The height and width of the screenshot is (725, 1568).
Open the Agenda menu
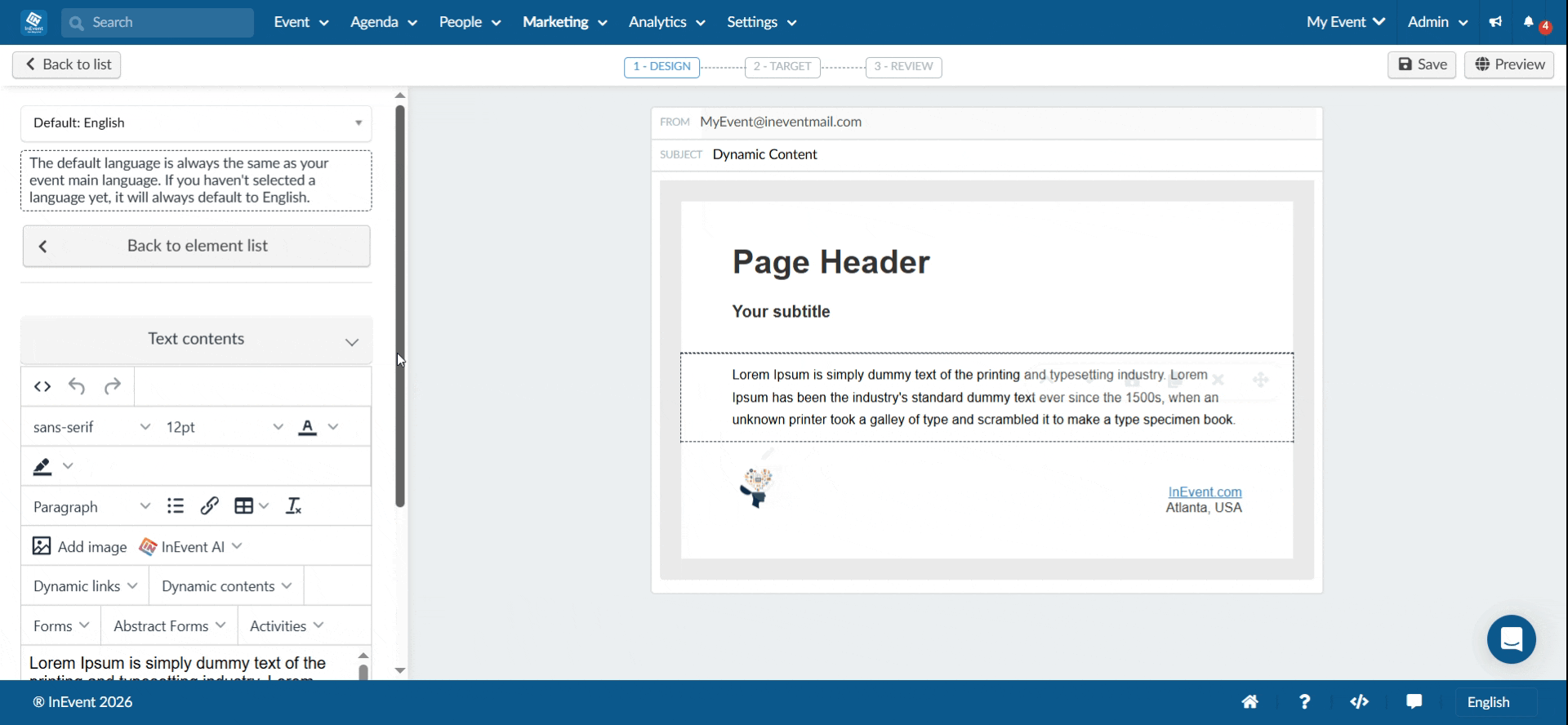click(x=384, y=22)
